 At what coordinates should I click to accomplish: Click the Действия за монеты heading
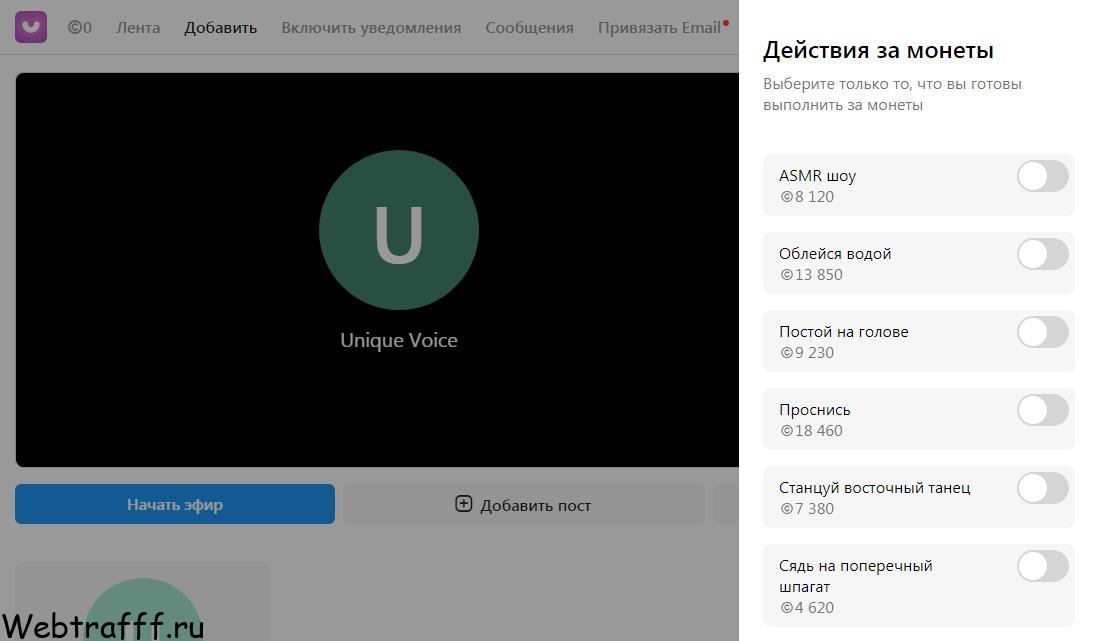(878, 50)
